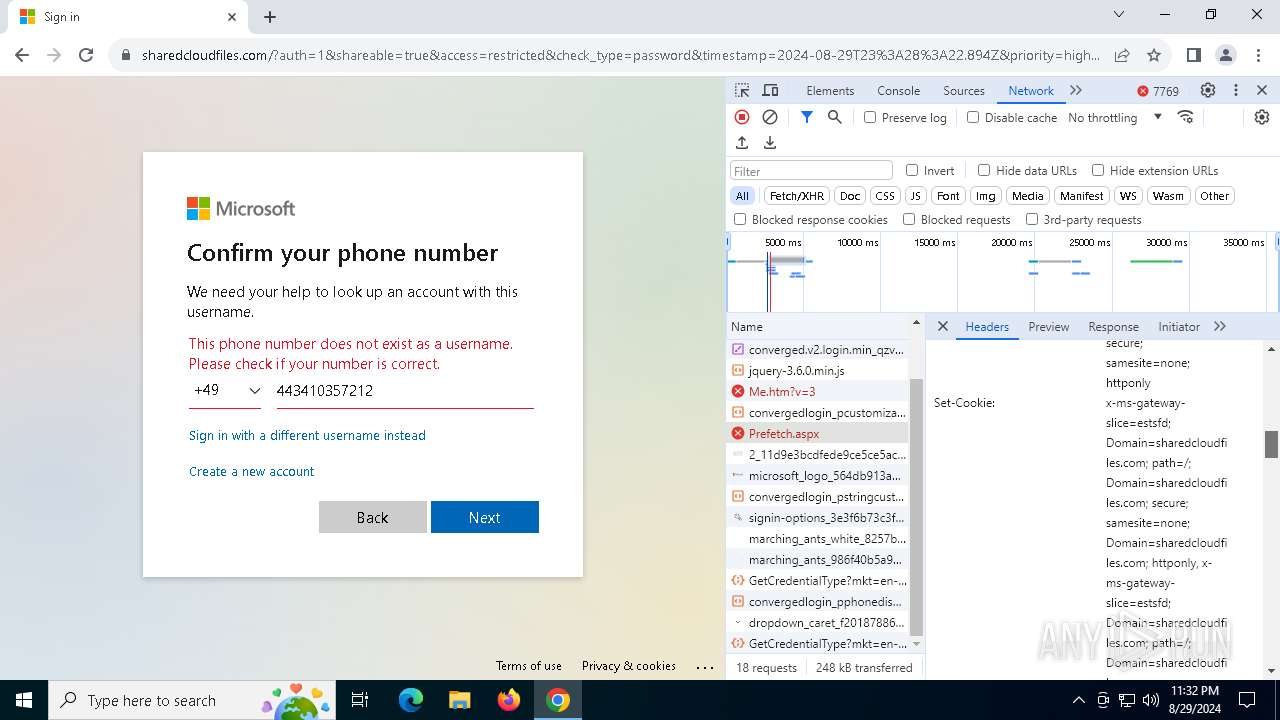
Task: Open Network settings gear in toolbar
Action: click(1262, 117)
